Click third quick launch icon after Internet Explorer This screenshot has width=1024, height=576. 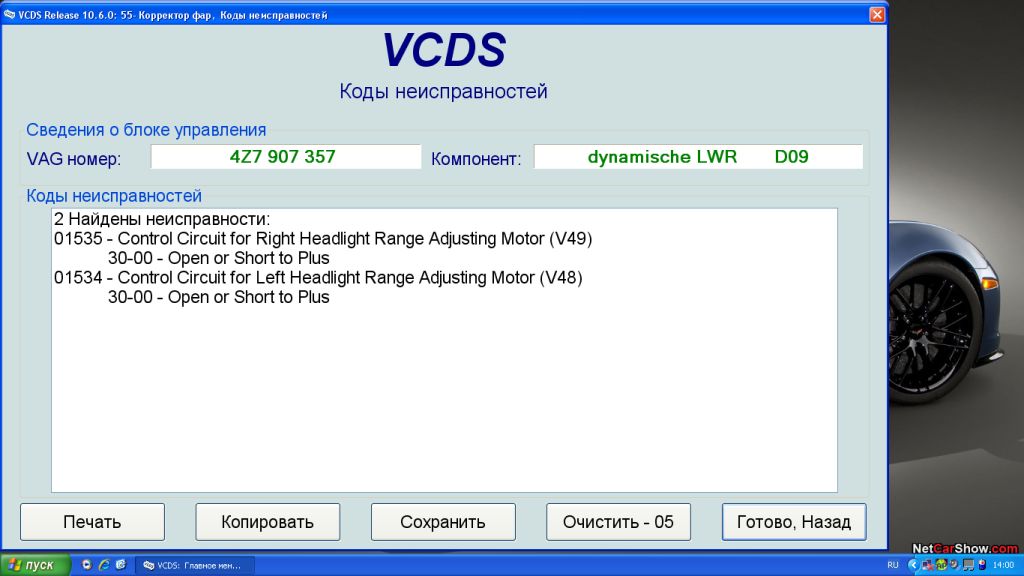(120, 565)
